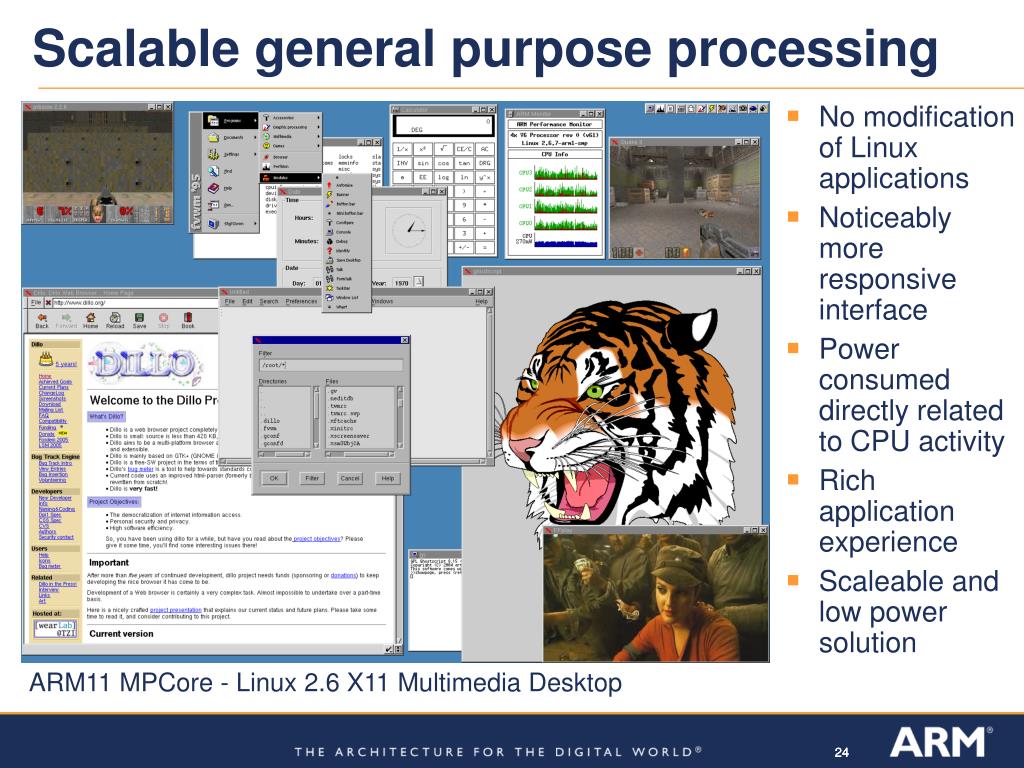
Task: Click the 'bug meter' link in Dillo
Action: pyautogui.click(x=140, y=470)
